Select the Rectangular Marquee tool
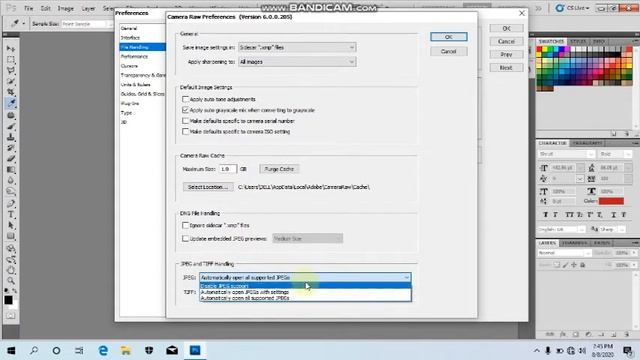640x360 pixels. click(11, 60)
